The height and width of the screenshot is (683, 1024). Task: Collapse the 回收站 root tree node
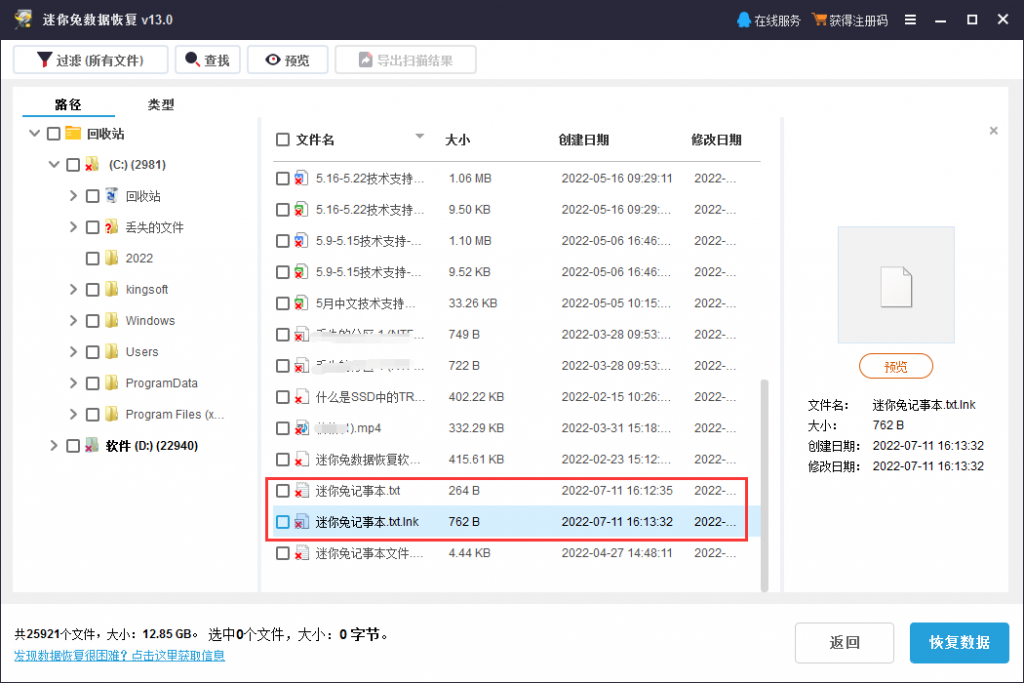[x=35, y=133]
